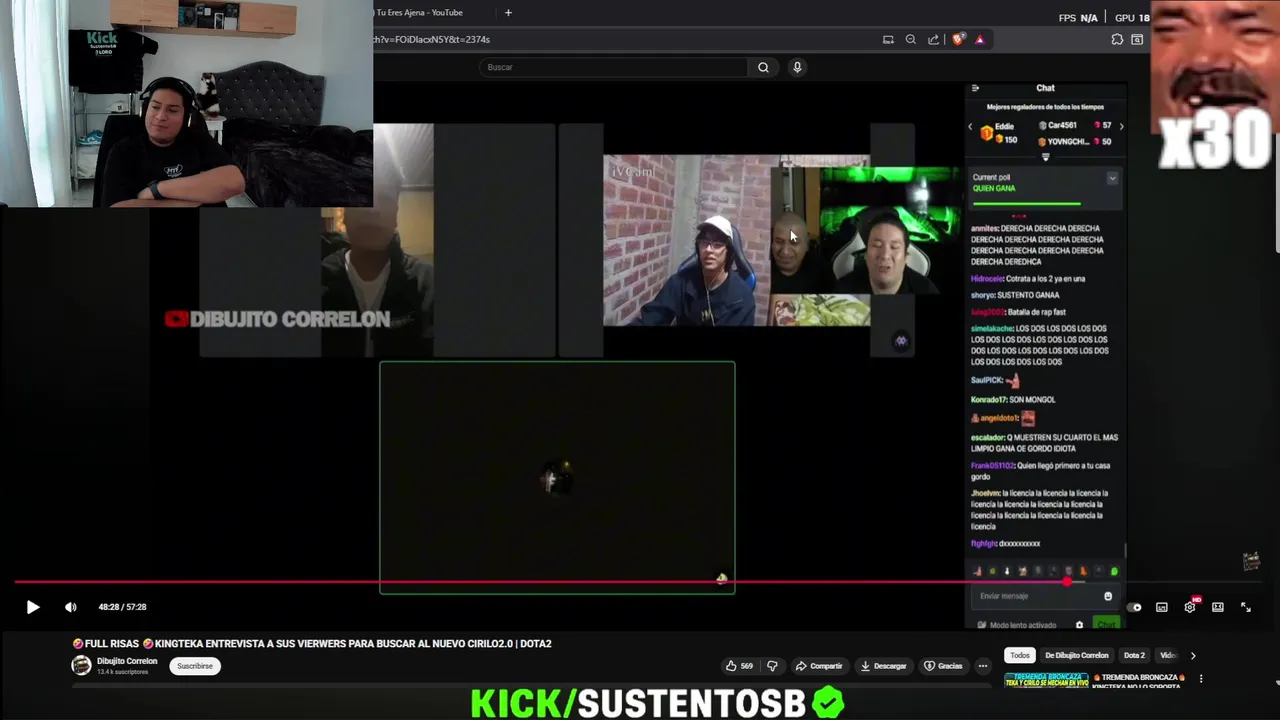Seek using the red progress bar handle
The image size is (1280, 720).
point(1068,581)
